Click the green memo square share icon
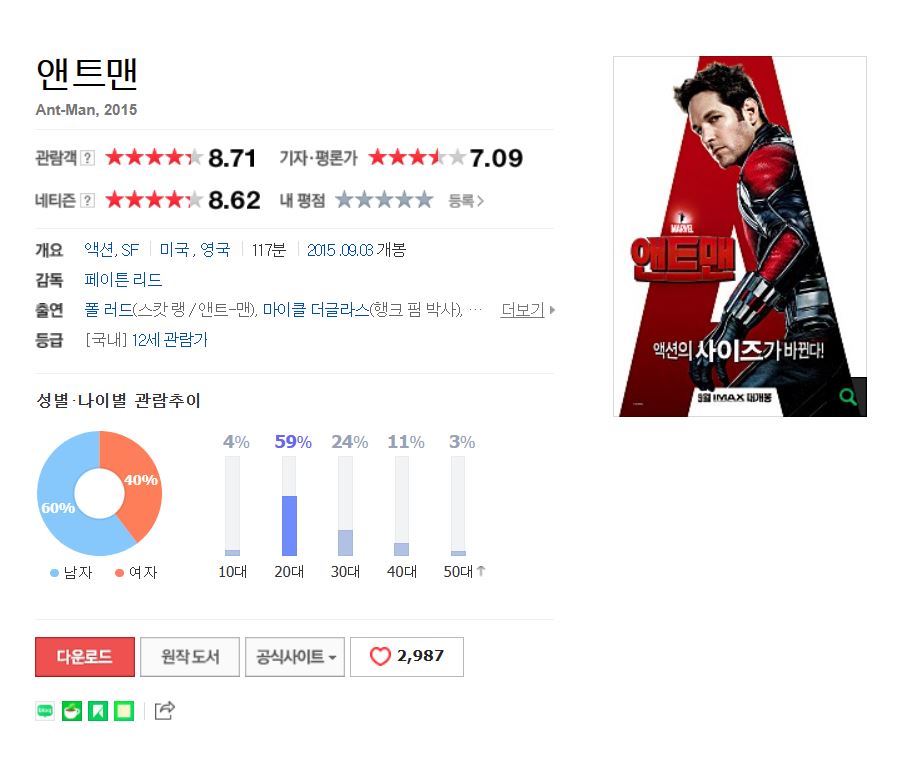The width and height of the screenshot is (908, 773). click(124, 710)
